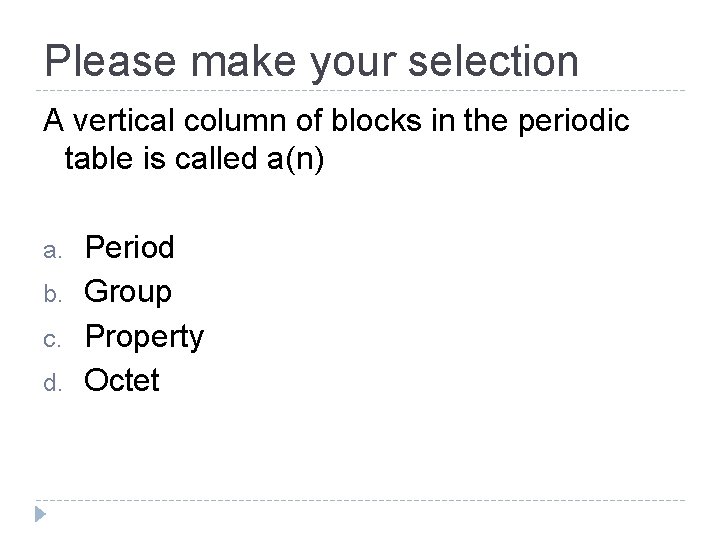Click the word 'periodic' in the question

coord(574,122)
